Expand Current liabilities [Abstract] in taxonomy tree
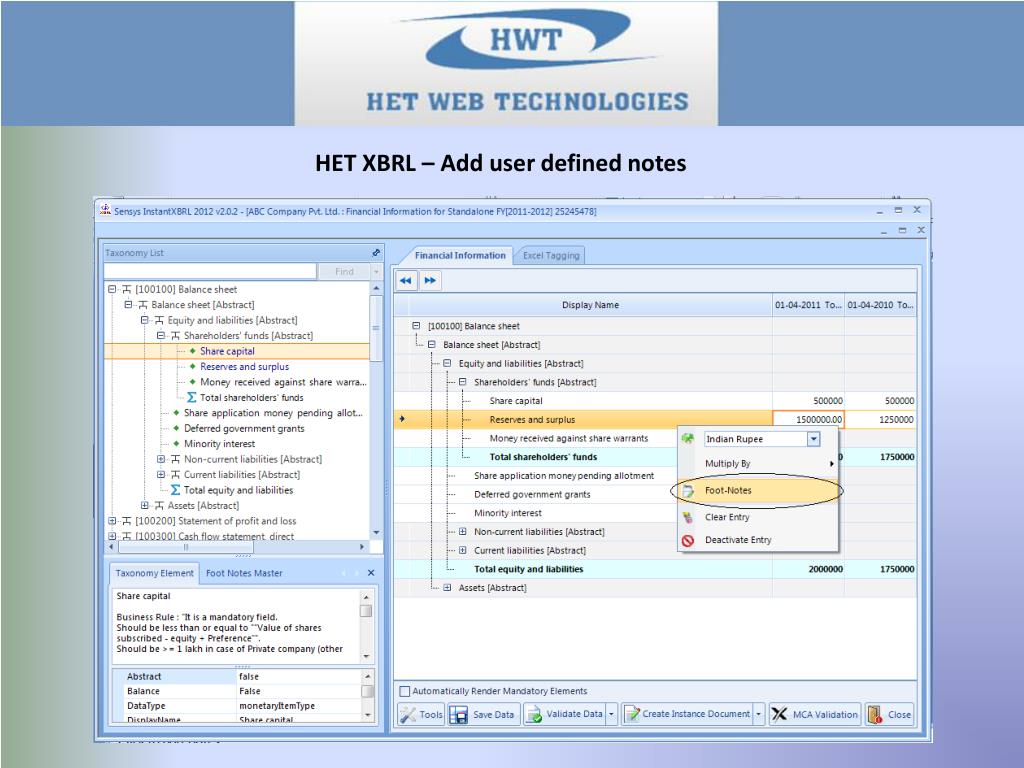 pyautogui.click(x=161, y=474)
